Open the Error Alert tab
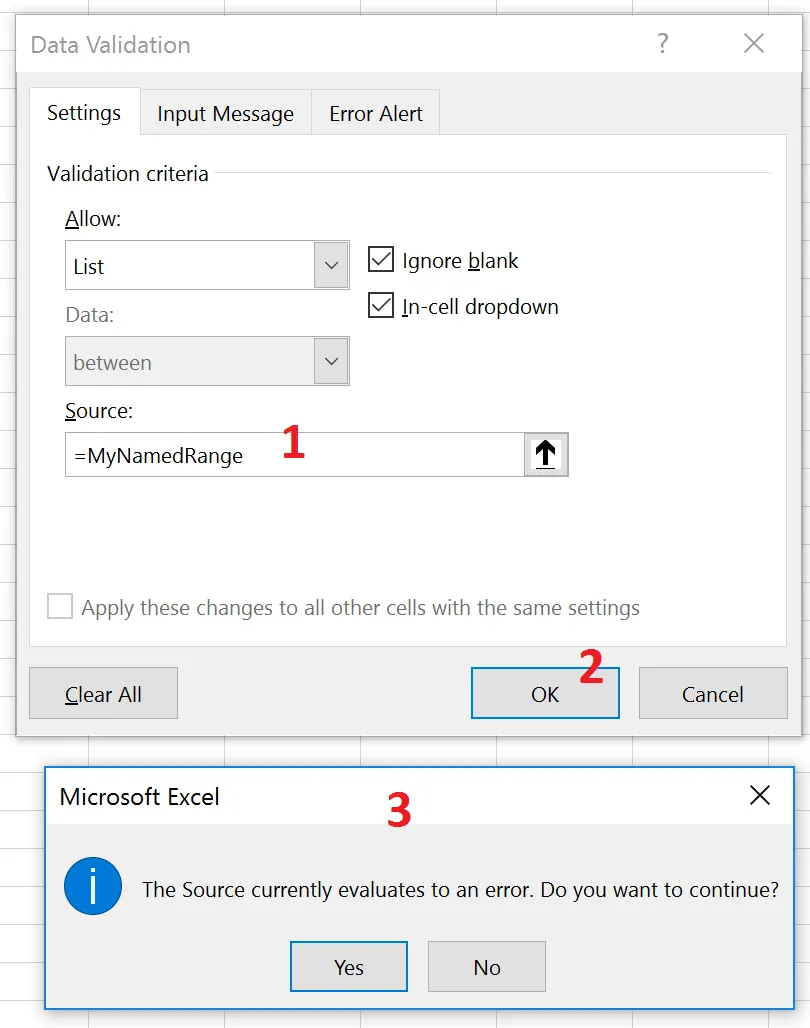The image size is (810, 1028). (376, 114)
